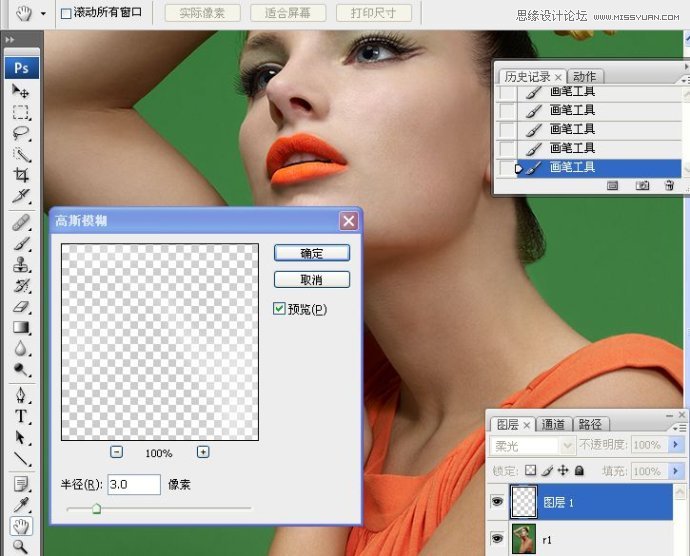Select the Lasso tool
This screenshot has height=556, width=690.
tap(21, 133)
